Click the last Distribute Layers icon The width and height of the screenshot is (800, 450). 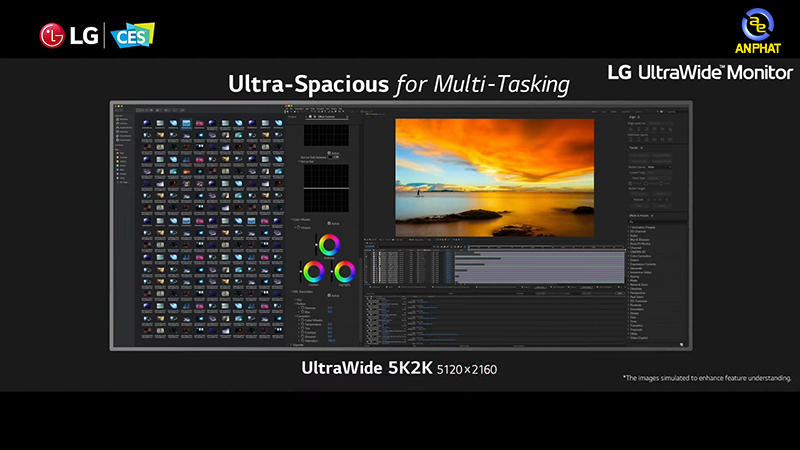670,139
